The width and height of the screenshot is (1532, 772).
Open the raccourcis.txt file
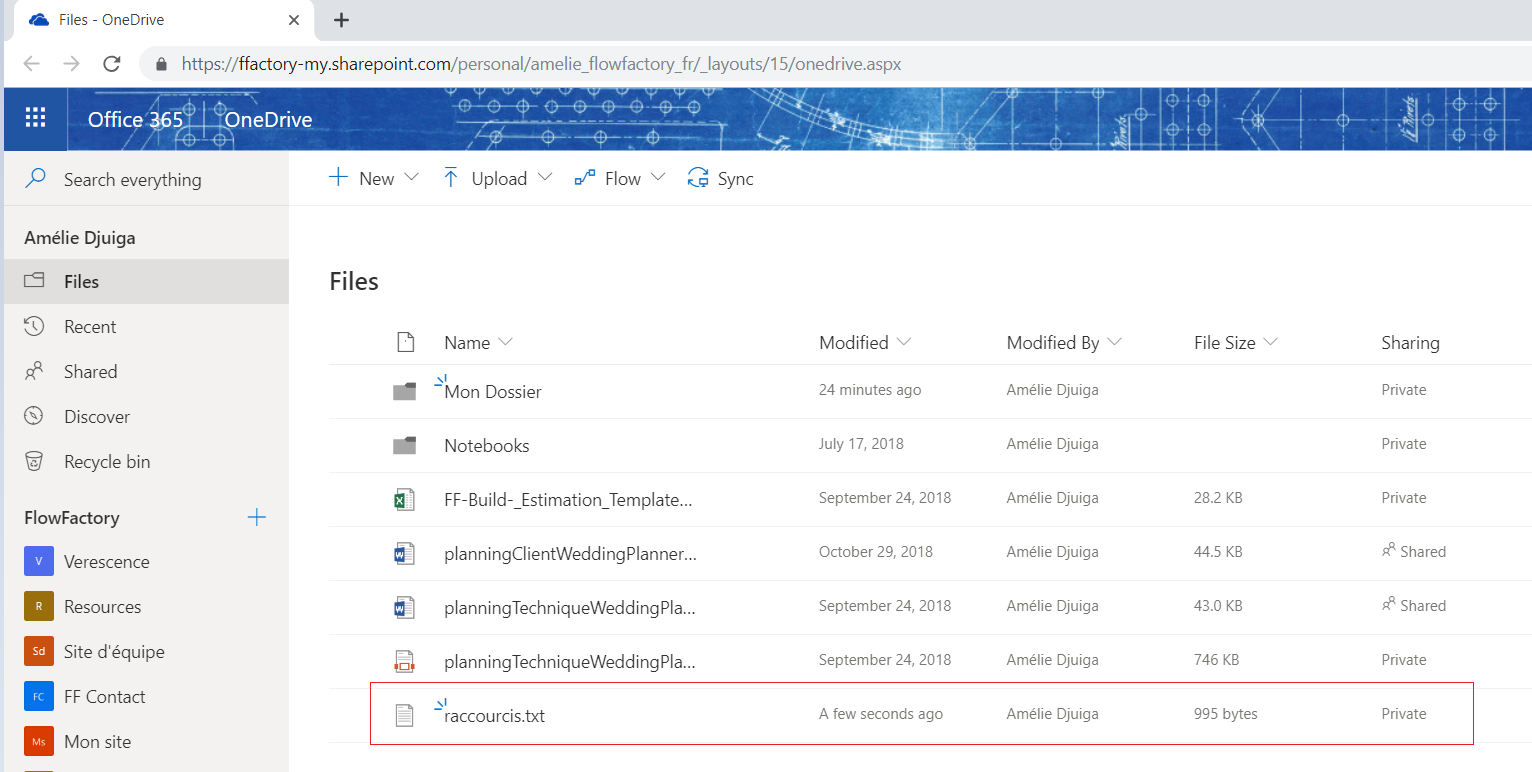[x=495, y=716]
